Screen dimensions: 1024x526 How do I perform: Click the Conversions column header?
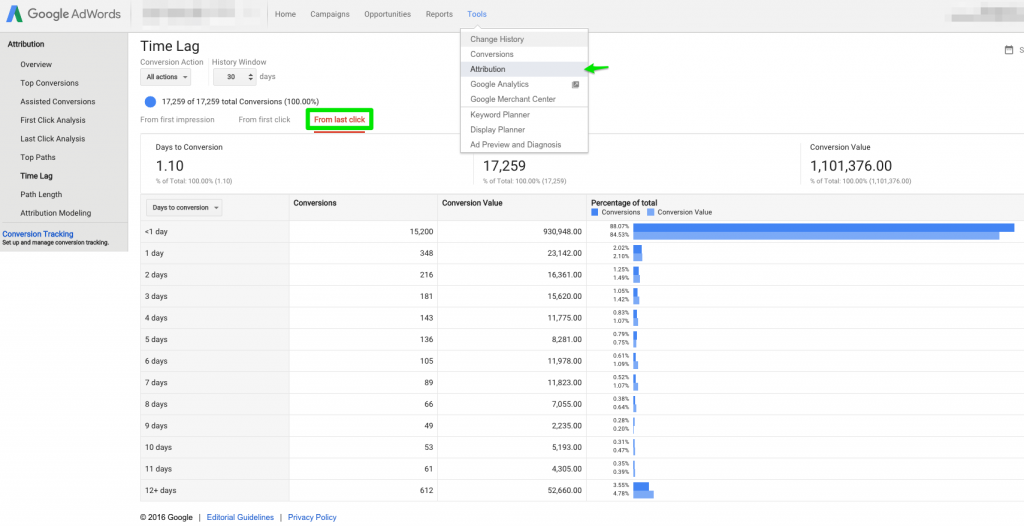point(315,203)
